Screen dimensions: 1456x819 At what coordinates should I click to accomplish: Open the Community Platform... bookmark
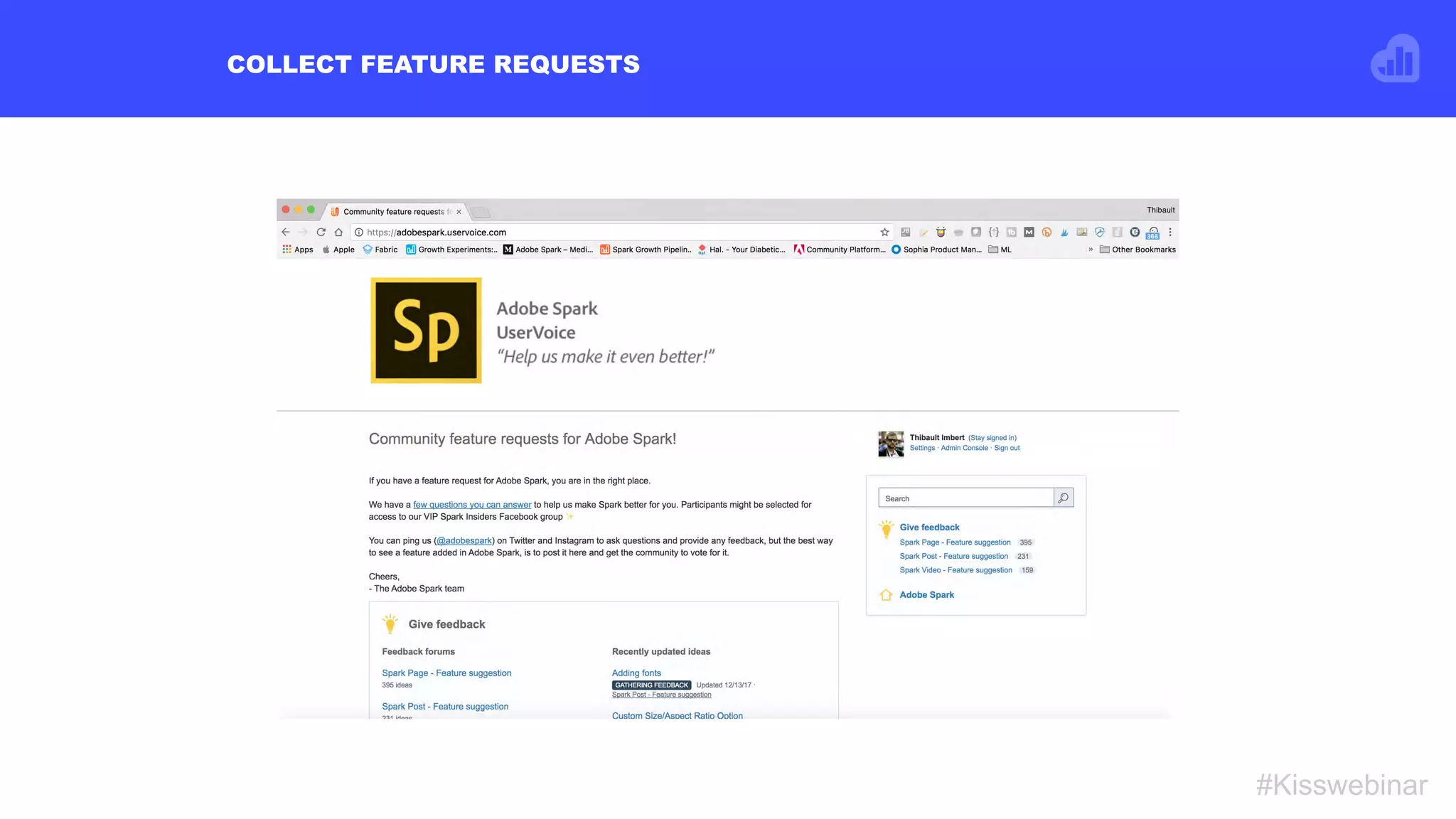(840, 250)
